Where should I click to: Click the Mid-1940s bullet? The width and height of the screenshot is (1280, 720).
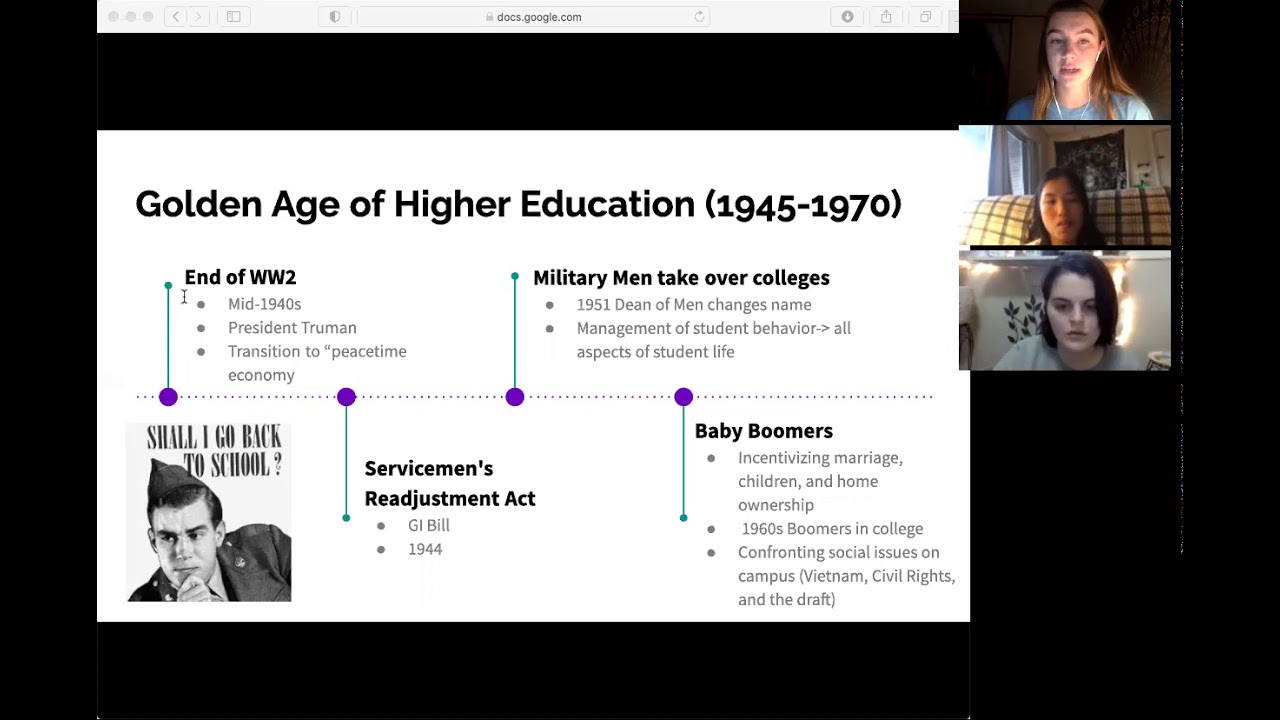tap(264, 304)
